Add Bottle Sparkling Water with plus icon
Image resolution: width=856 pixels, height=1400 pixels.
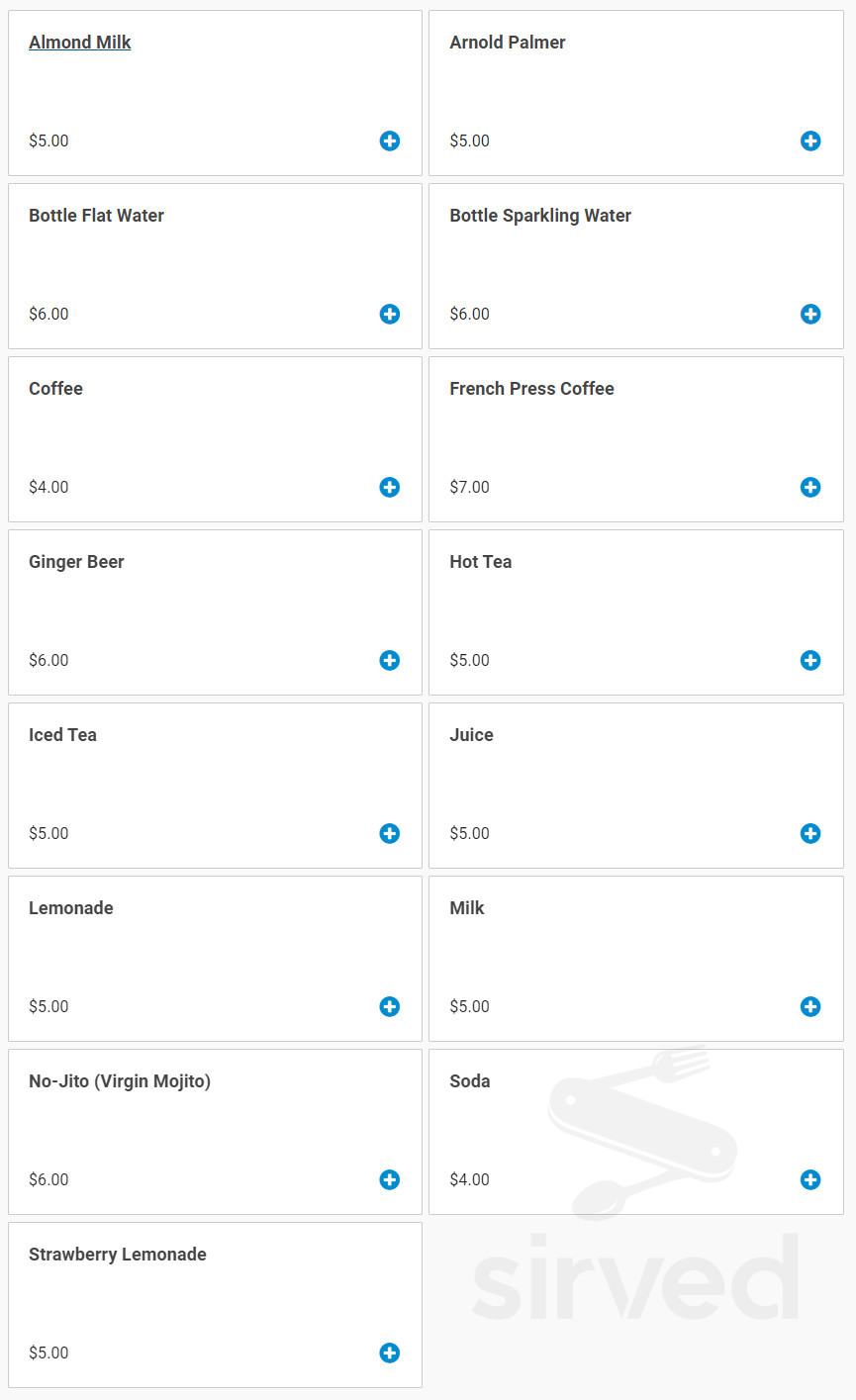click(810, 314)
